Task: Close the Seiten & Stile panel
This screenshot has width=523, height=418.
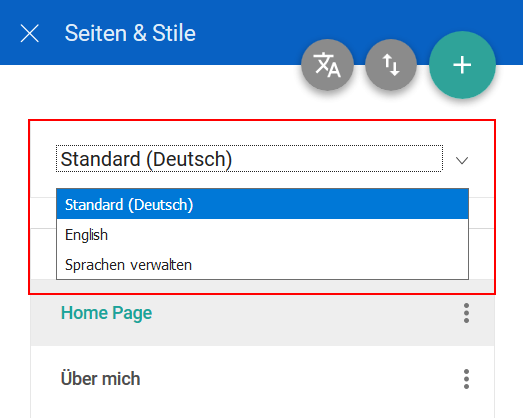Action: pos(30,33)
